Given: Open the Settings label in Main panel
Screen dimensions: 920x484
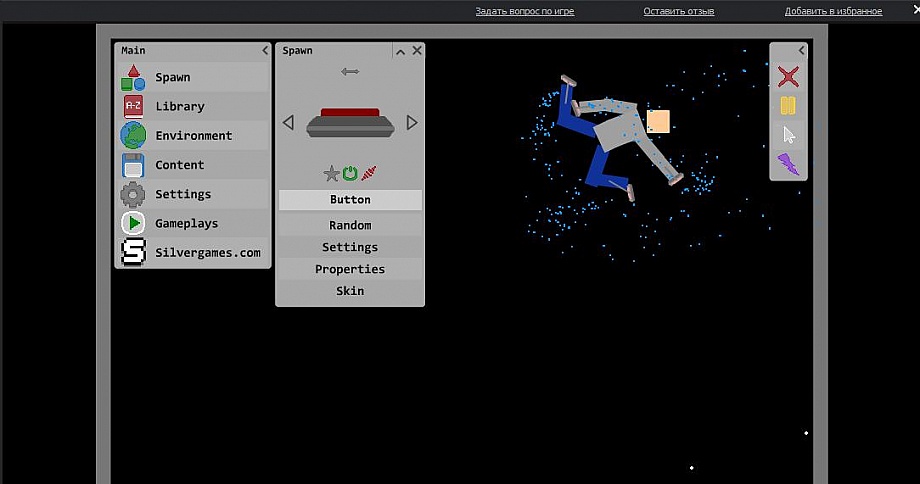Looking at the screenshot, I should 183,194.
